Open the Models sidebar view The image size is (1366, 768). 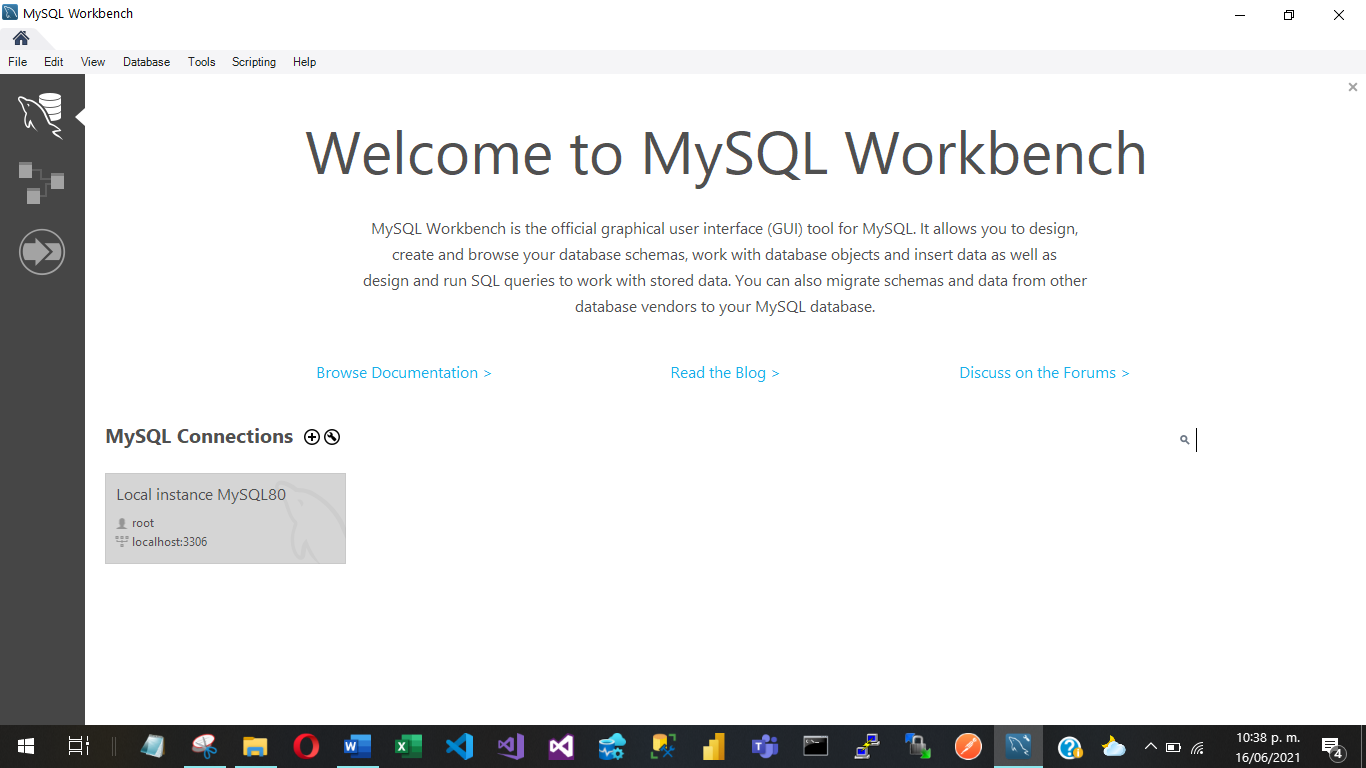pyautogui.click(x=41, y=183)
